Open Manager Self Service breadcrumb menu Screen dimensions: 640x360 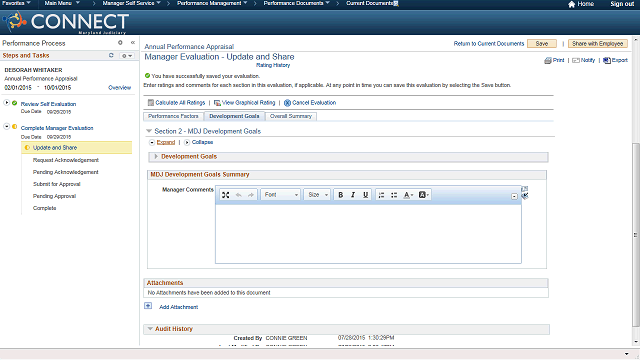pyautogui.click(x=131, y=3)
